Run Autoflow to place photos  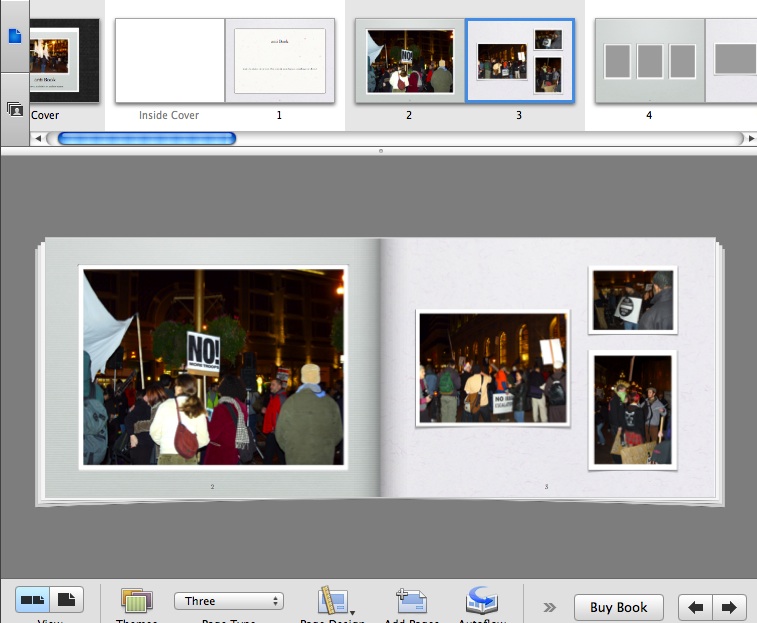point(482,600)
